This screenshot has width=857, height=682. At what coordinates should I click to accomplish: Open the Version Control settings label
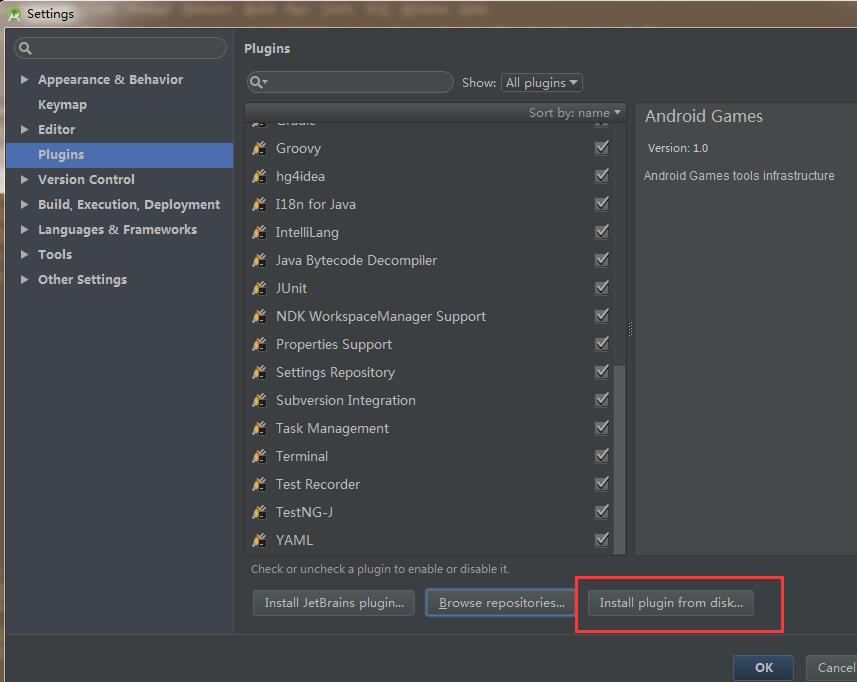point(86,179)
